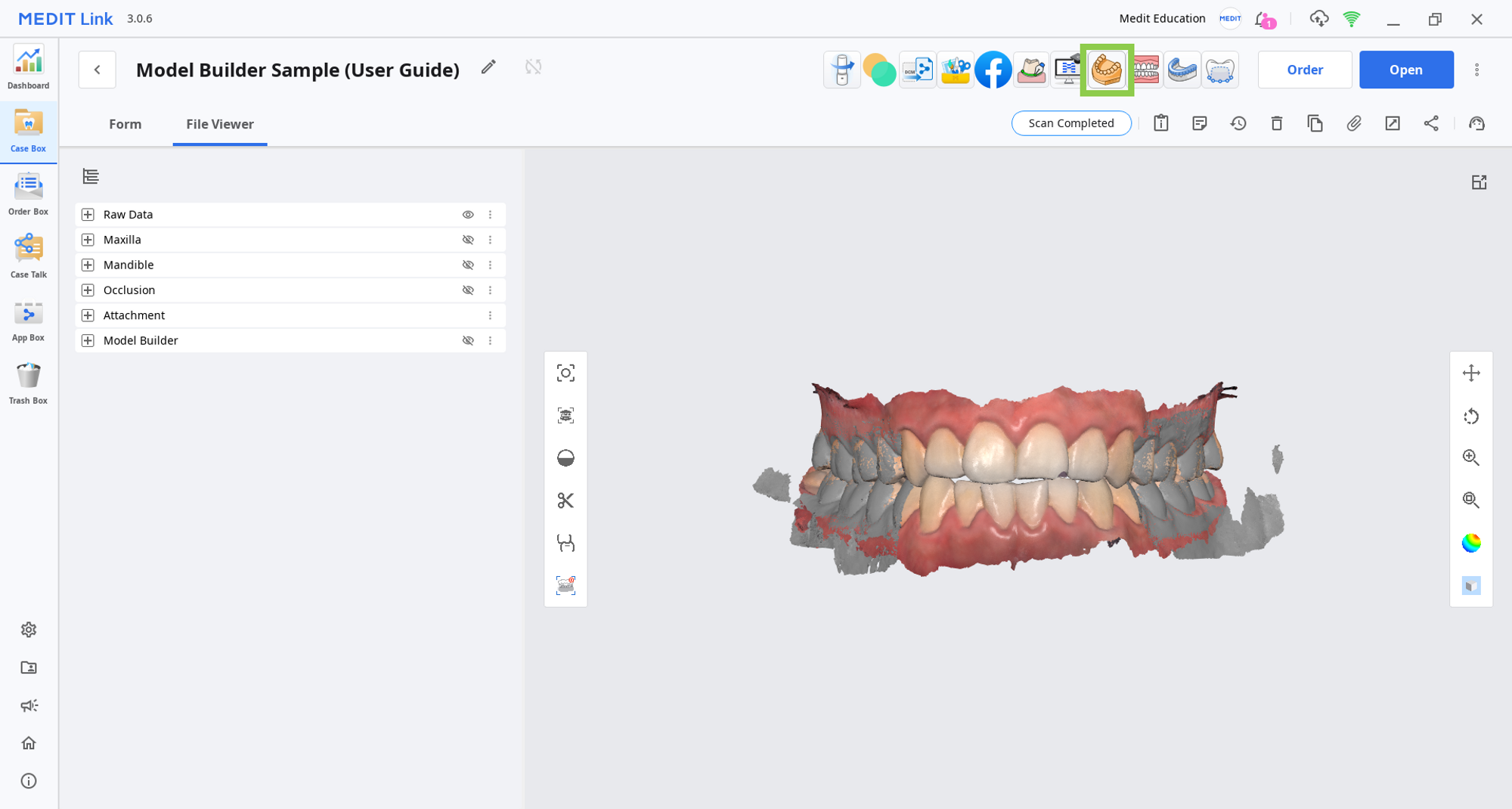Expand the Model Builder tree row
Viewport: 1512px width, 809px height.
pyautogui.click(x=88, y=340)
